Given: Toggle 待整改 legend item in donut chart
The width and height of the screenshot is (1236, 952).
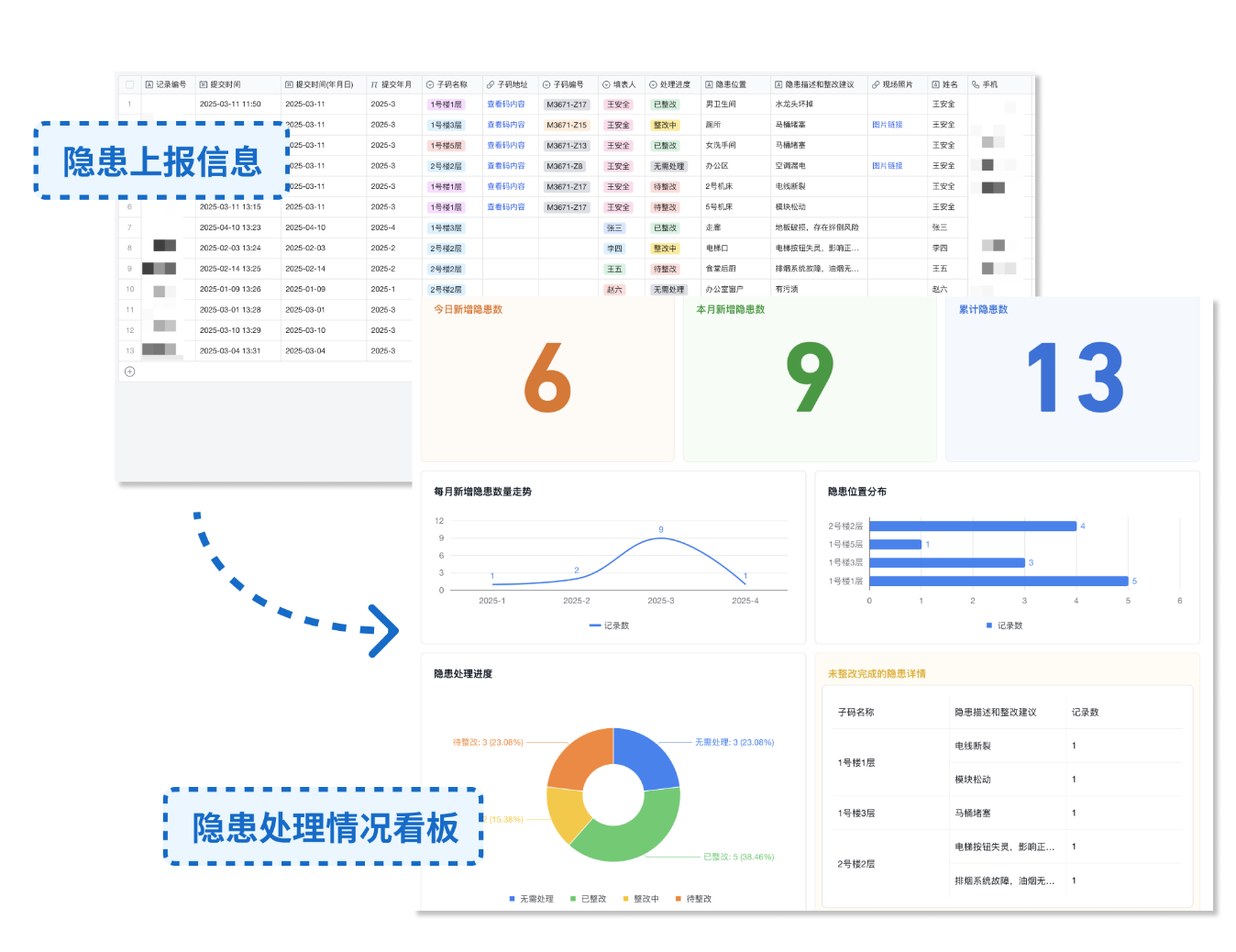Looking at the screenshot, I should (x=693, y=899).
